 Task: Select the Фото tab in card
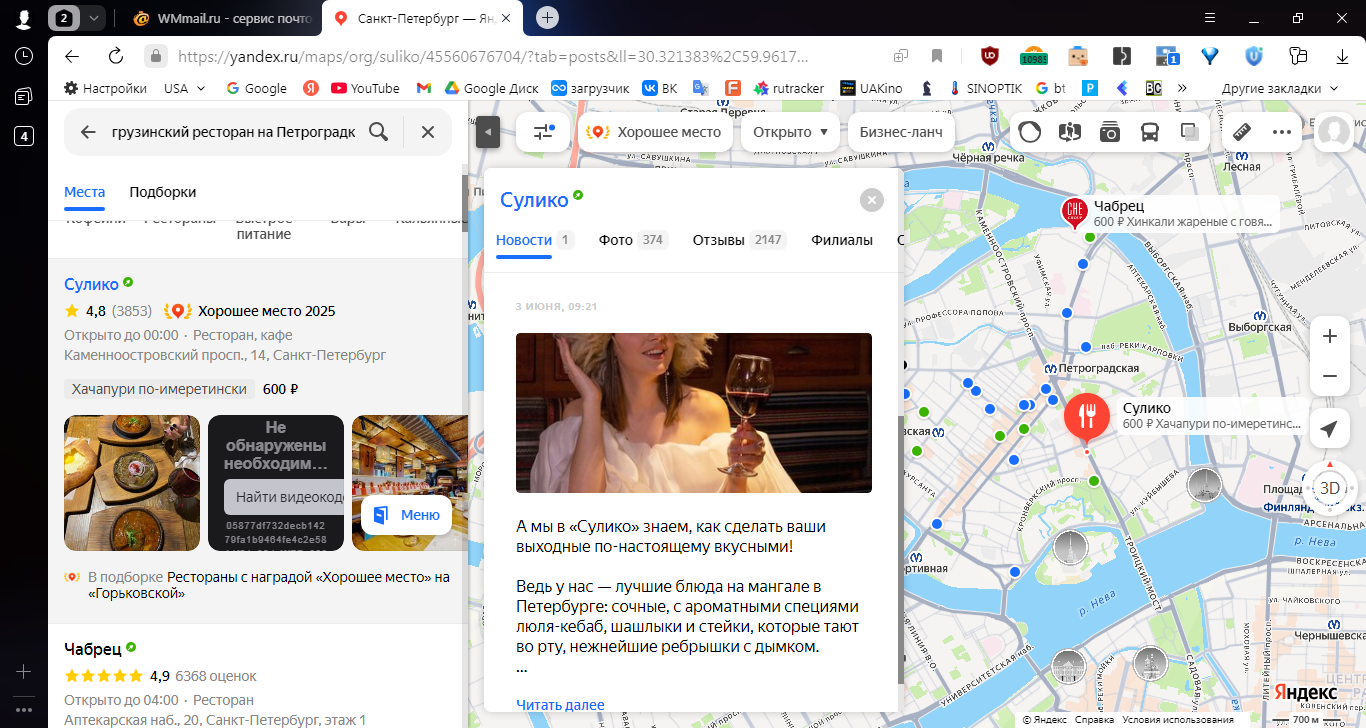633,240
